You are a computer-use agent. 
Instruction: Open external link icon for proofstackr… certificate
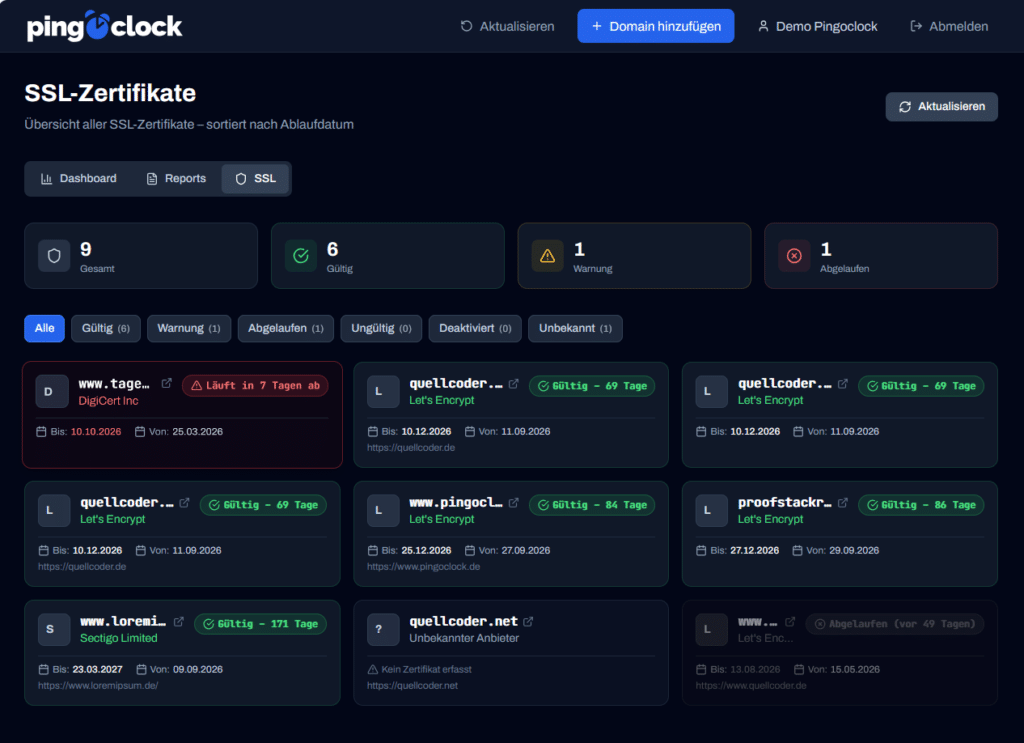click(x=842, y=503)
